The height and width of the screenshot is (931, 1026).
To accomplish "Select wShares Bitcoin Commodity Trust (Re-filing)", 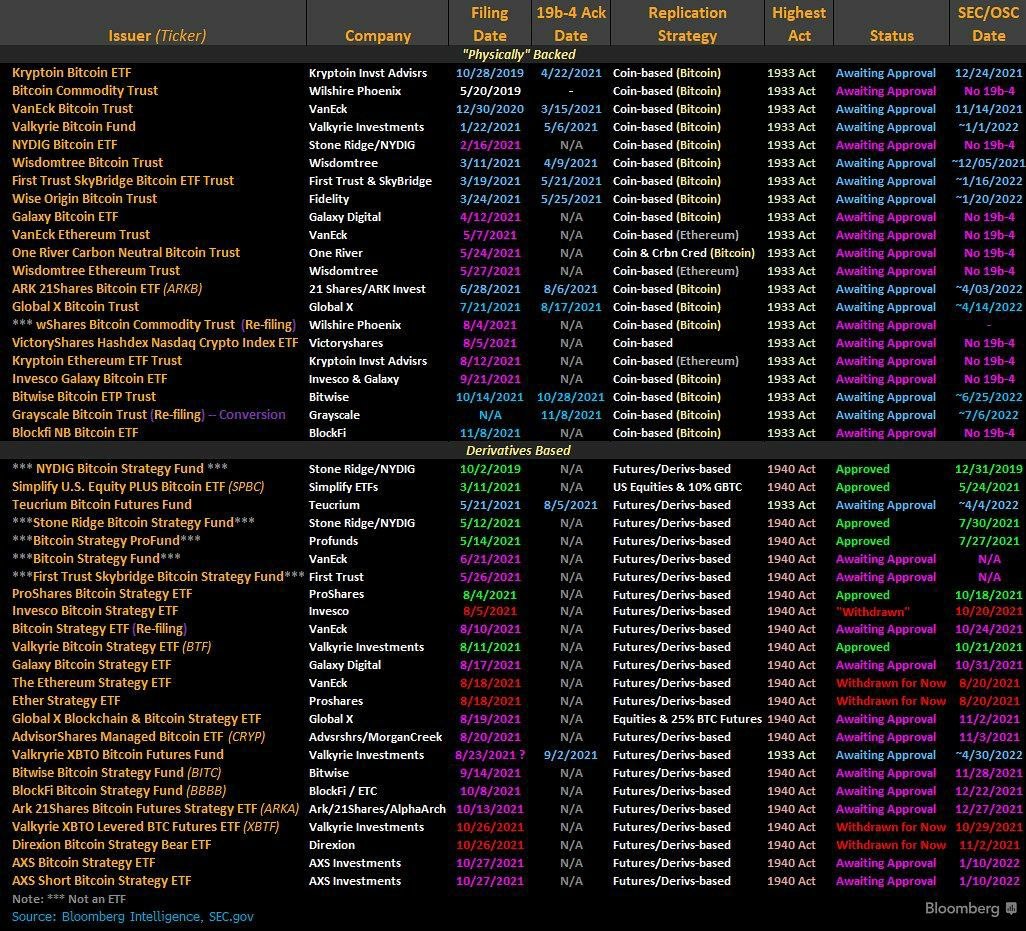I will (154, 325).
